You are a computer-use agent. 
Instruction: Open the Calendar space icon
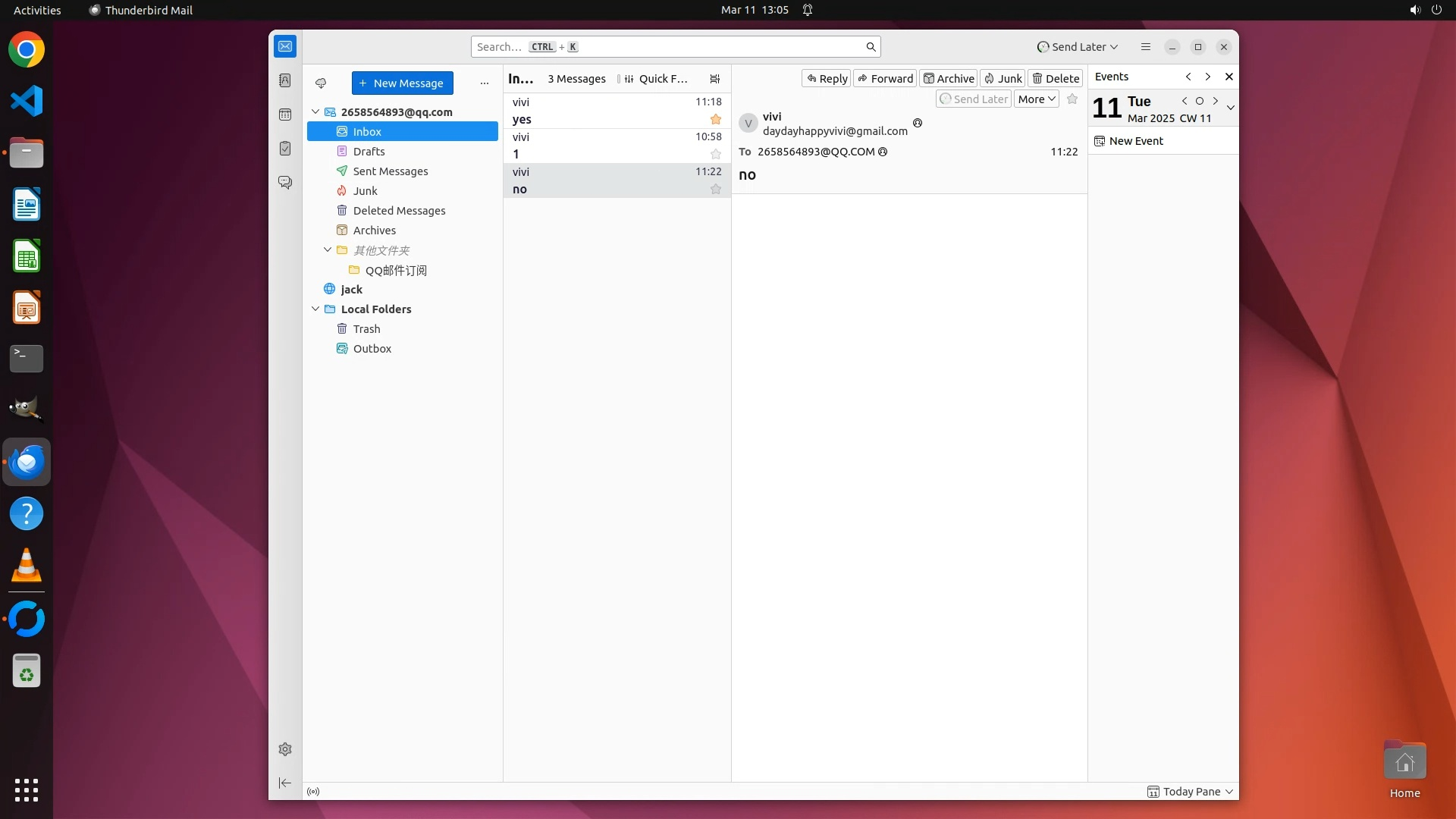click(285, 115)
